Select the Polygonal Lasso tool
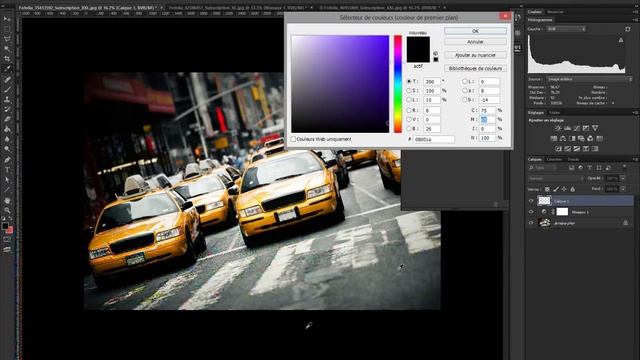The height and width of the screenshot is (360, 640). (x=7, y=39)
